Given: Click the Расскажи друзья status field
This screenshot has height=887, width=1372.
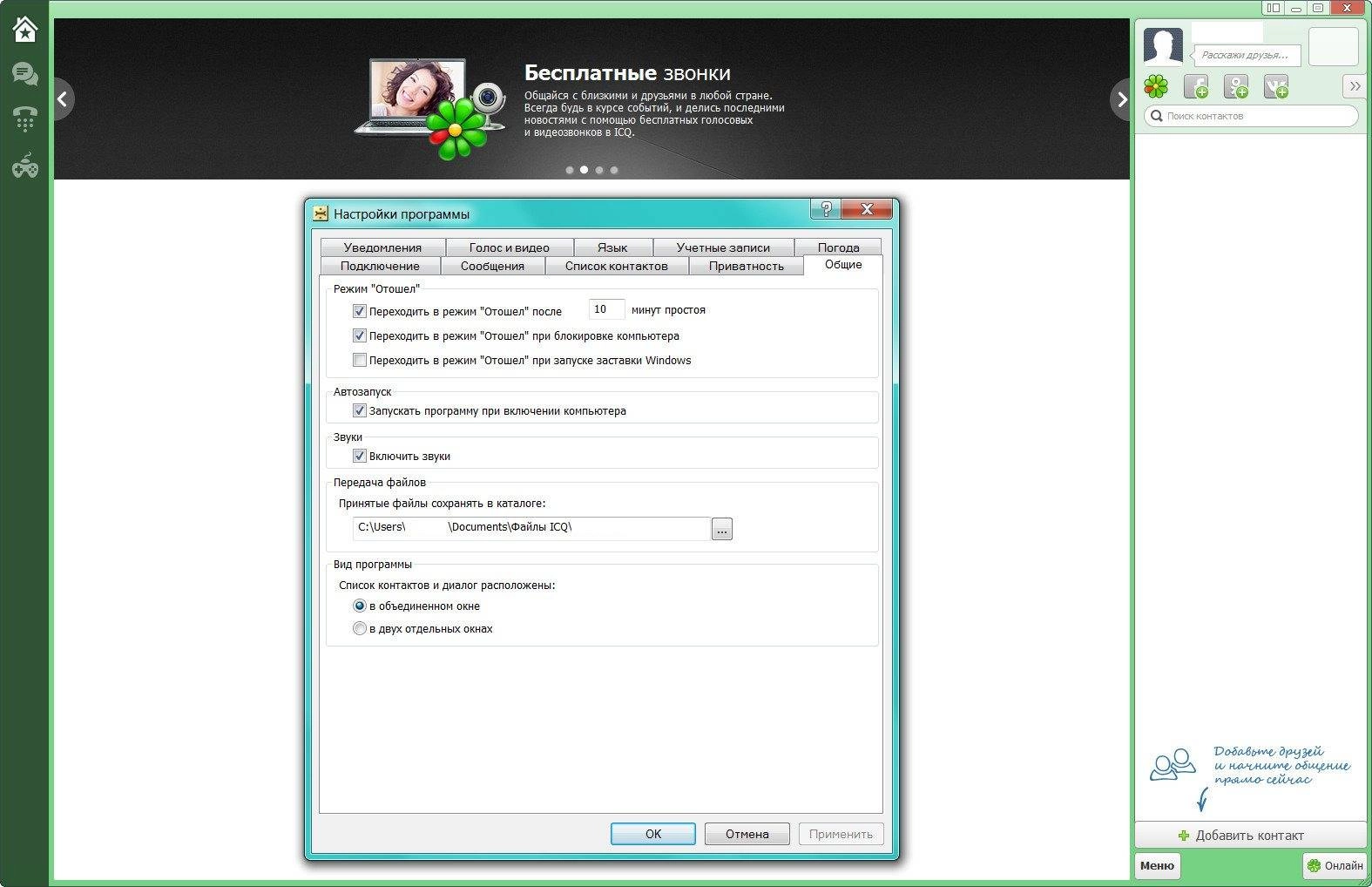Looking at the screenshot, I should [x=1247, y=55].
